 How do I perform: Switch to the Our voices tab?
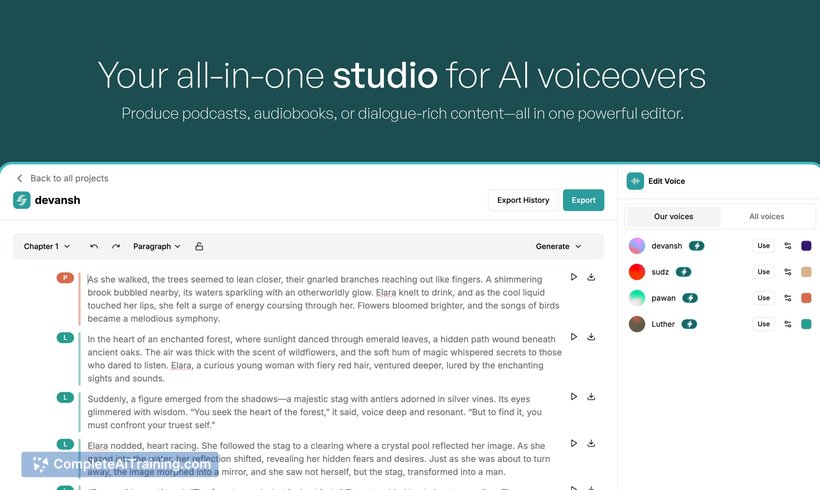674,216
